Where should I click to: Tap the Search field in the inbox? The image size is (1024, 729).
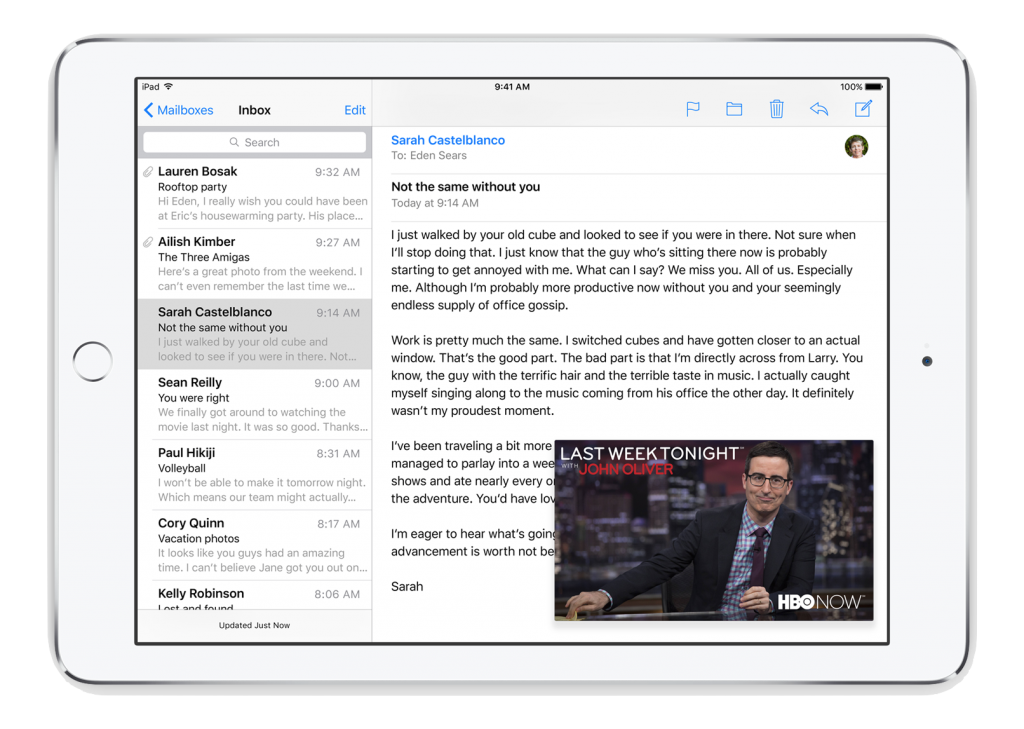point(254,142)
